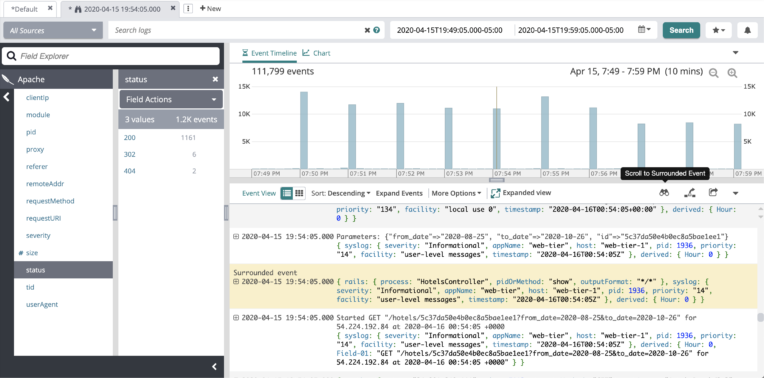
Task: Select the userAgent field
Action: 42,304
